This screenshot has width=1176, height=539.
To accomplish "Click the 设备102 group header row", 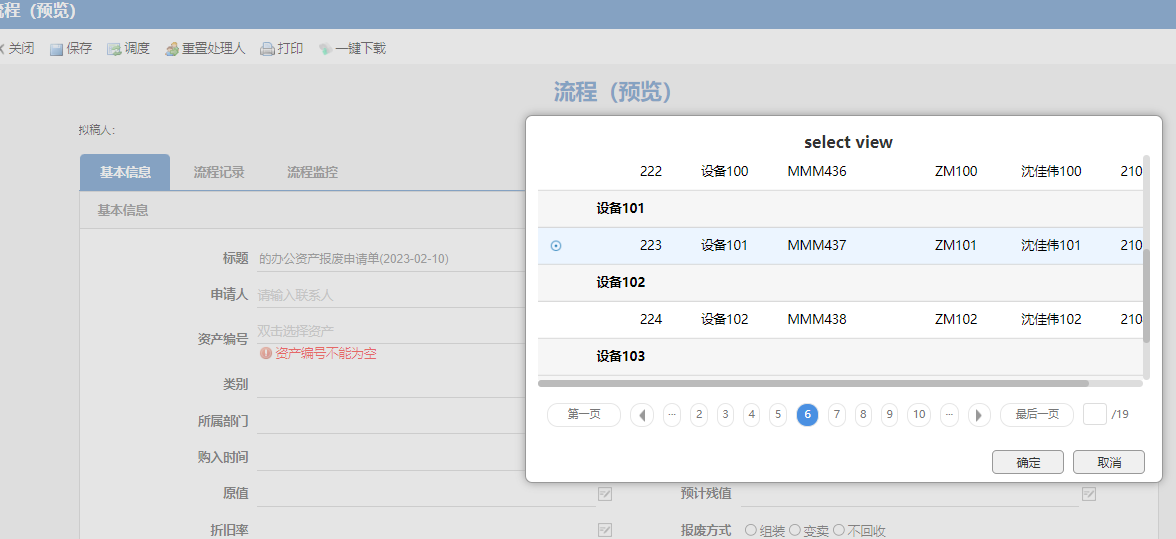I will tap(840, 283).
